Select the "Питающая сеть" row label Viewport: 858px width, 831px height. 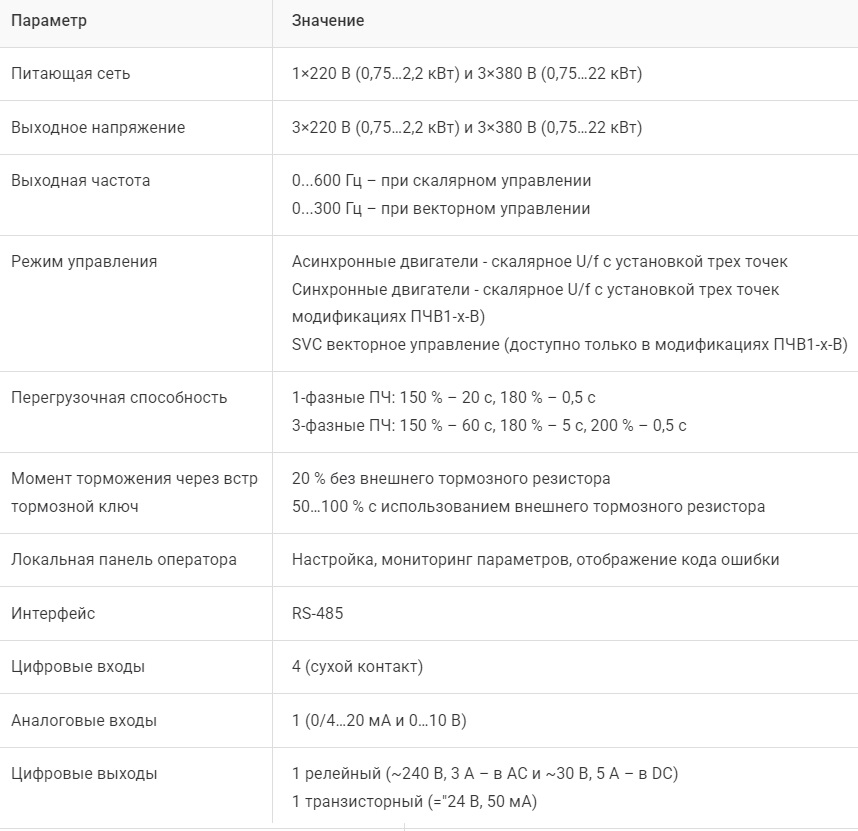point(70,74)
